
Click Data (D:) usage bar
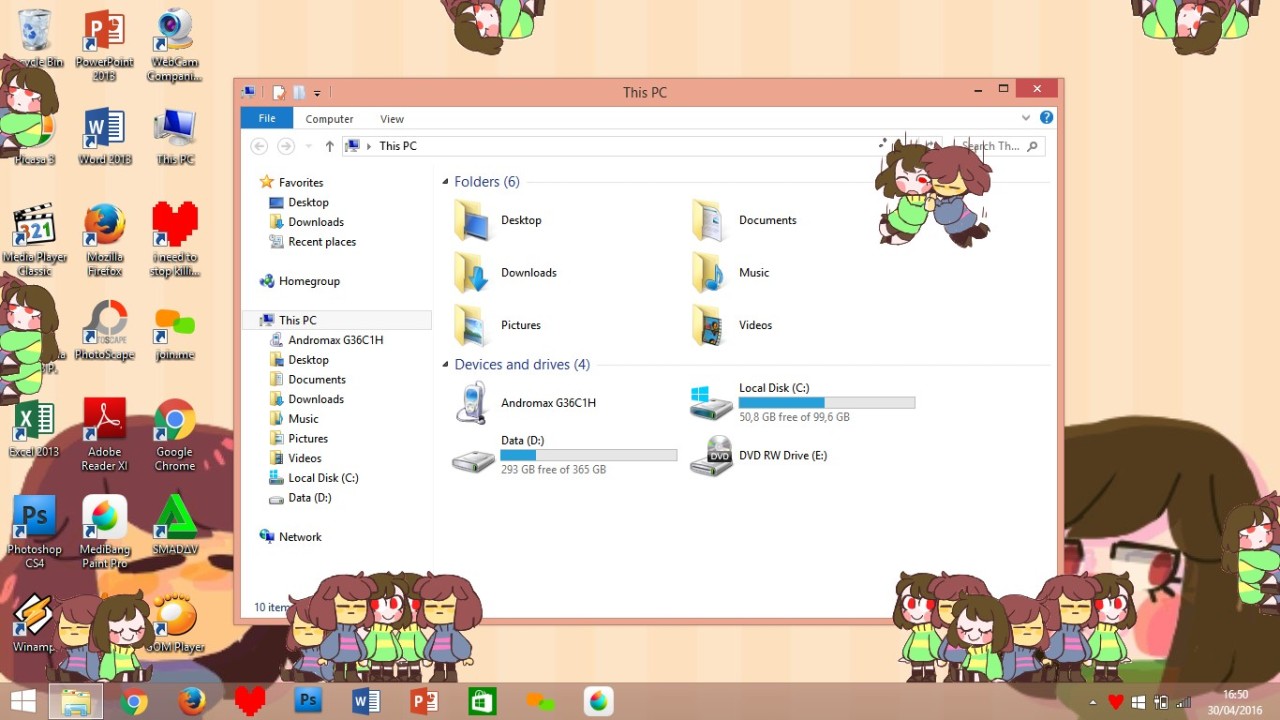pyautogui.click(x=589, y=455)
